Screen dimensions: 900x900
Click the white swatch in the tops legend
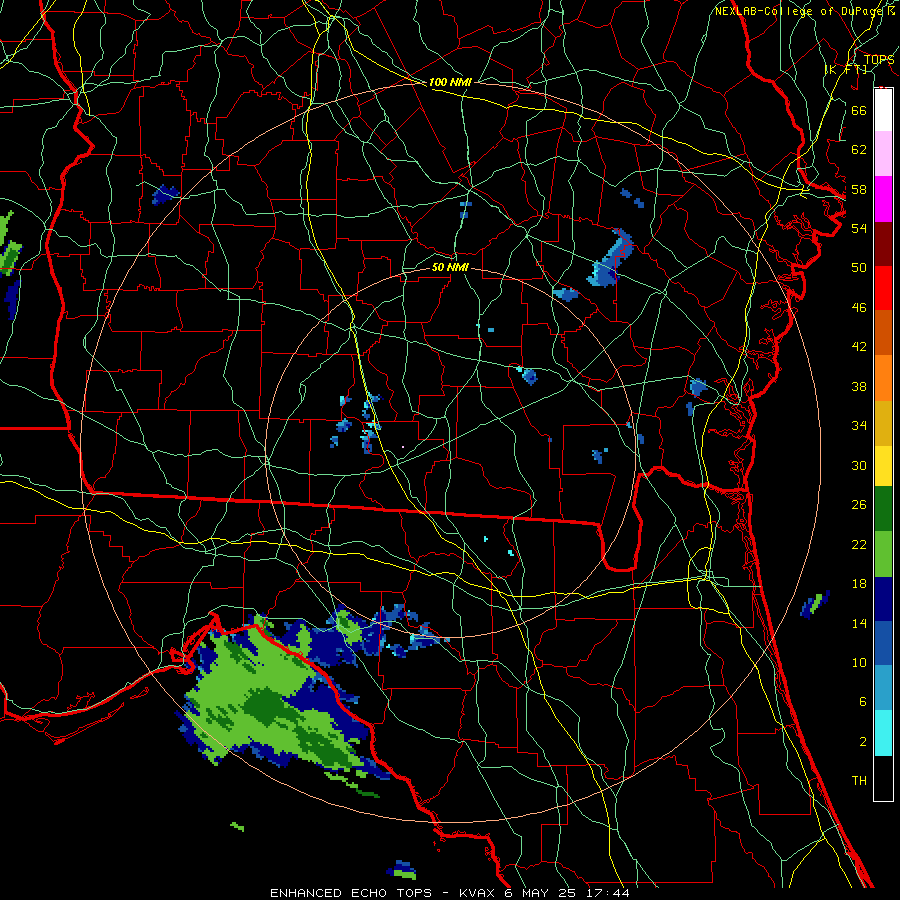point(883,110)
